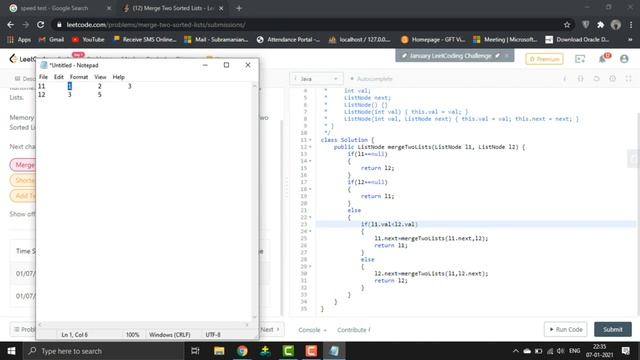
Task: Open File Explorer from the taskbar
Action: click(x=219, y=351)
